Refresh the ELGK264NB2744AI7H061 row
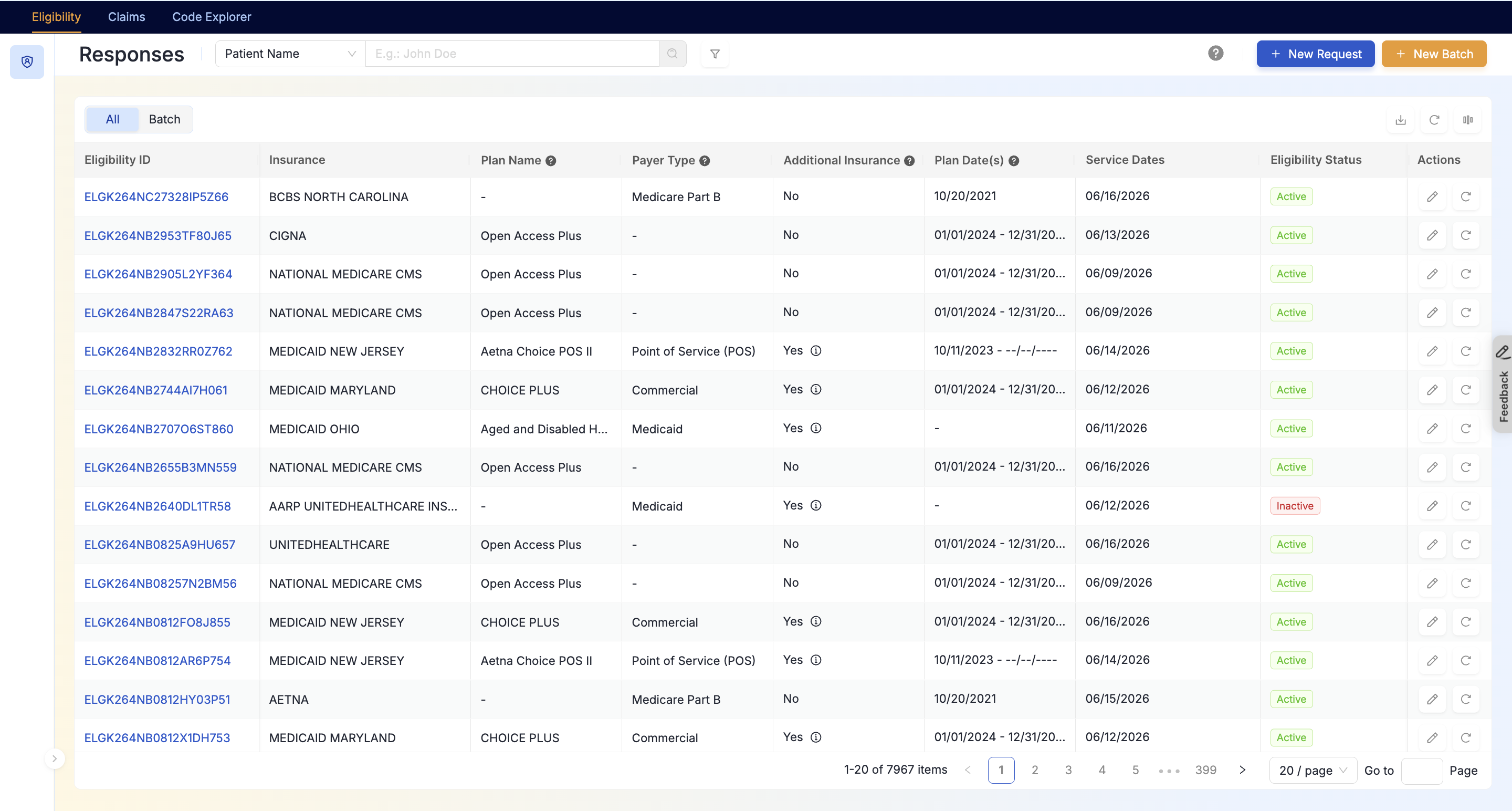 1466,390
